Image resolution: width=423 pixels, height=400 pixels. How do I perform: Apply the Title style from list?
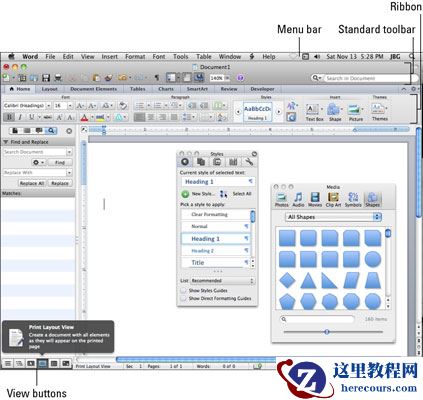(216, 262)
